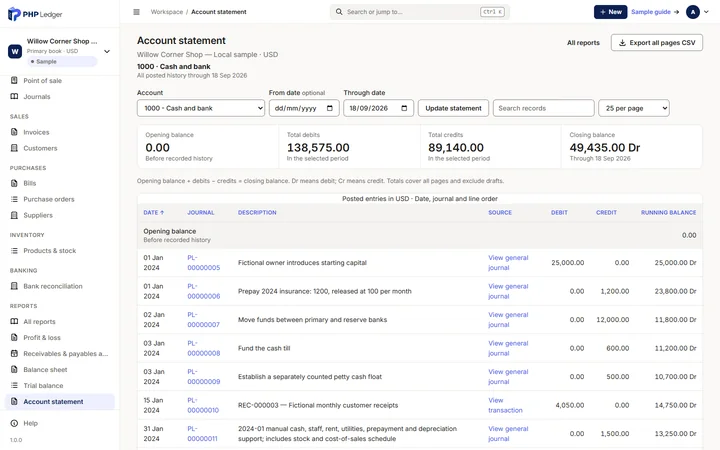Expand the user account menu chevron

[x=706, y=12]
